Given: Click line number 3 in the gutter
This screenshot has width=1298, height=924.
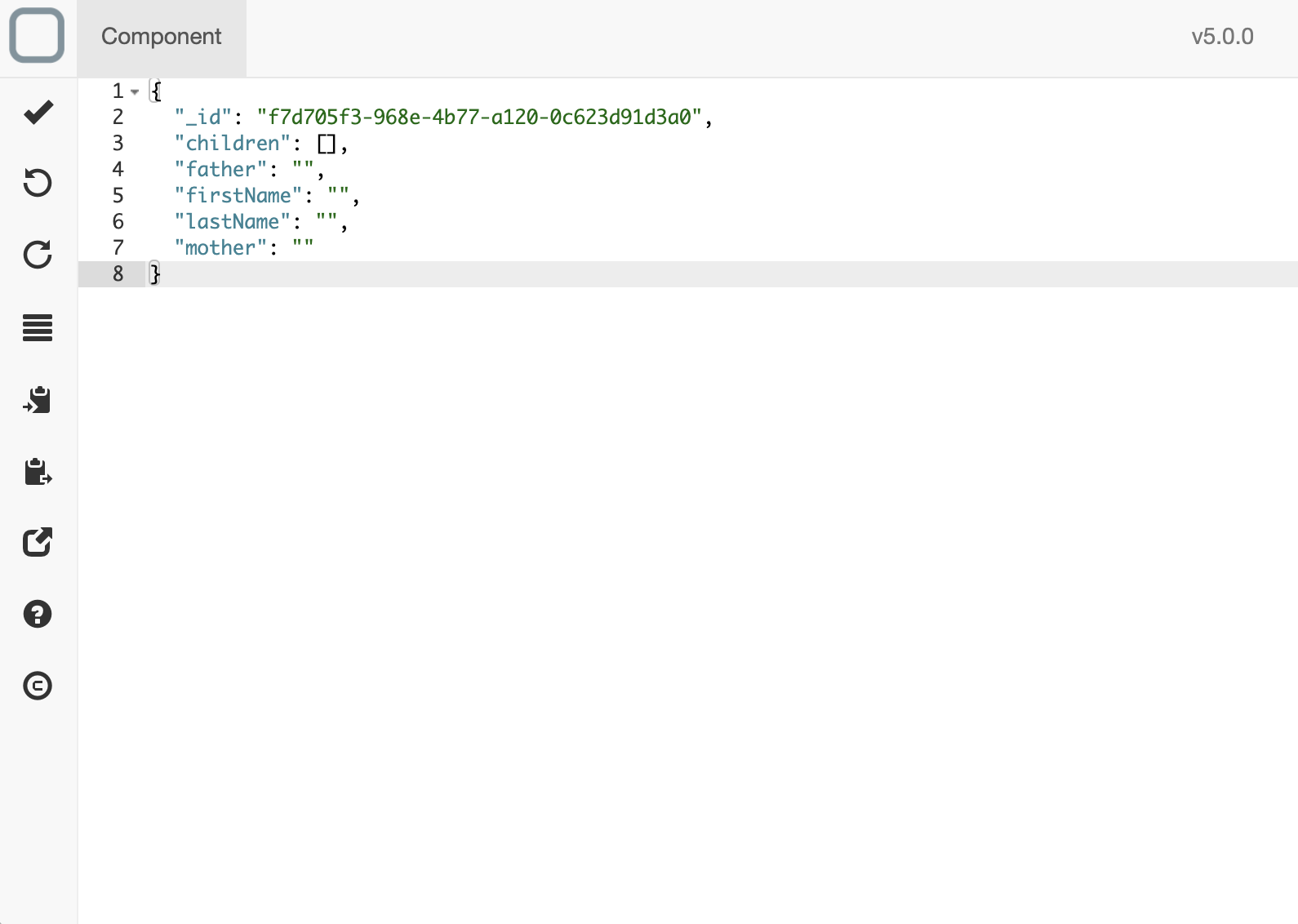Looking at the screenshot, I should [118, 144].
